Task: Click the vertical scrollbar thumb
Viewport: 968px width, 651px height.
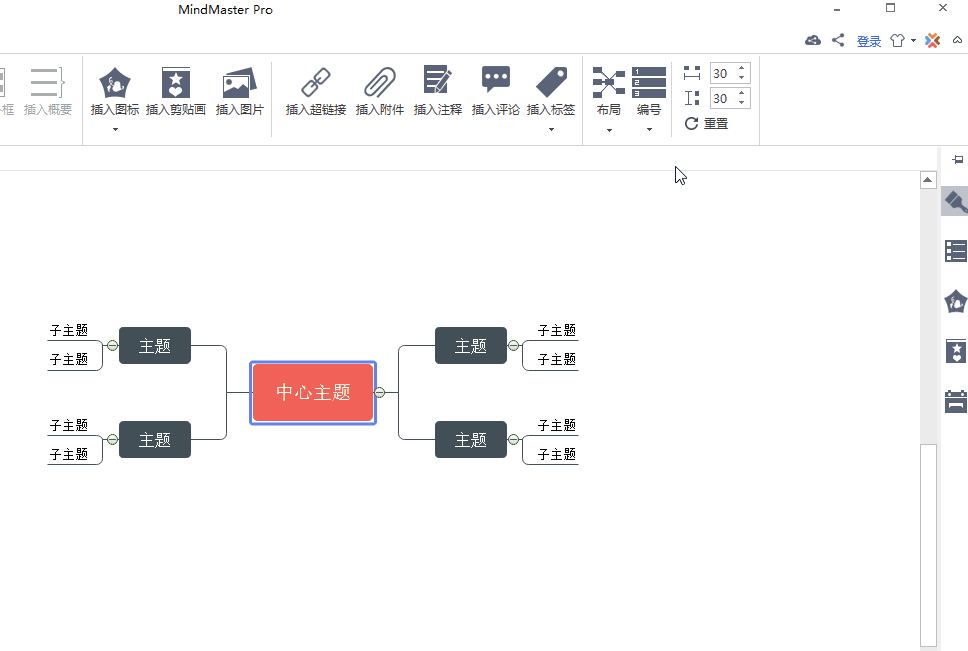Action: 928,544
